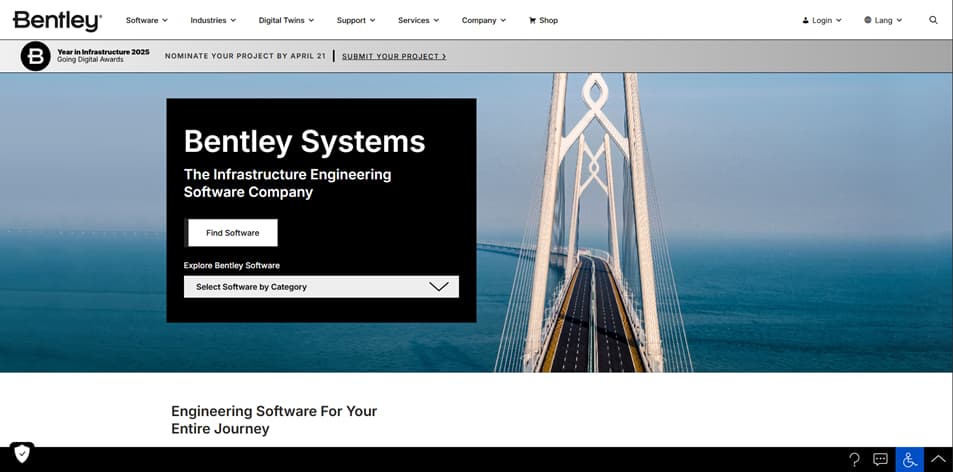Viewport: 953px width, 472px height.
Task: Click Engineering Software For Your Entire Journey
Action: coord(274,420)
